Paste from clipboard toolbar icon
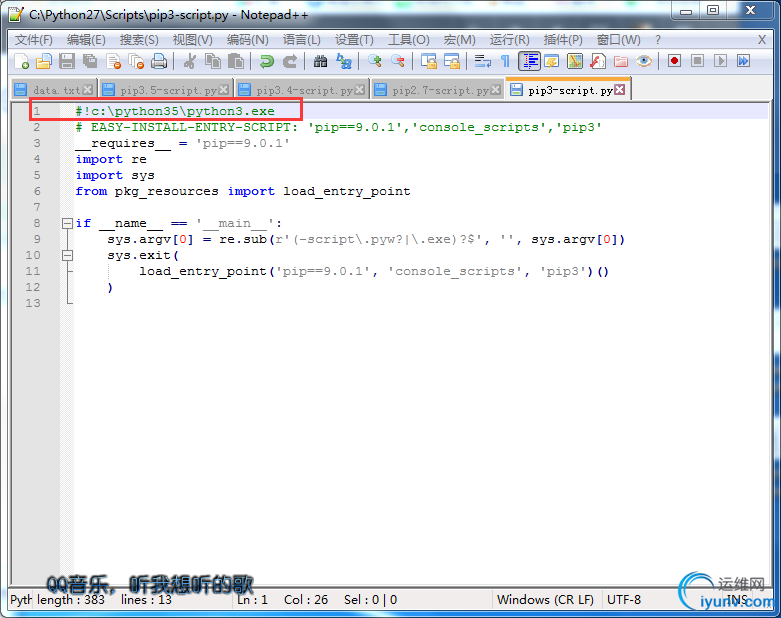This screenshot has height=618, width=781. pos(236,61)
